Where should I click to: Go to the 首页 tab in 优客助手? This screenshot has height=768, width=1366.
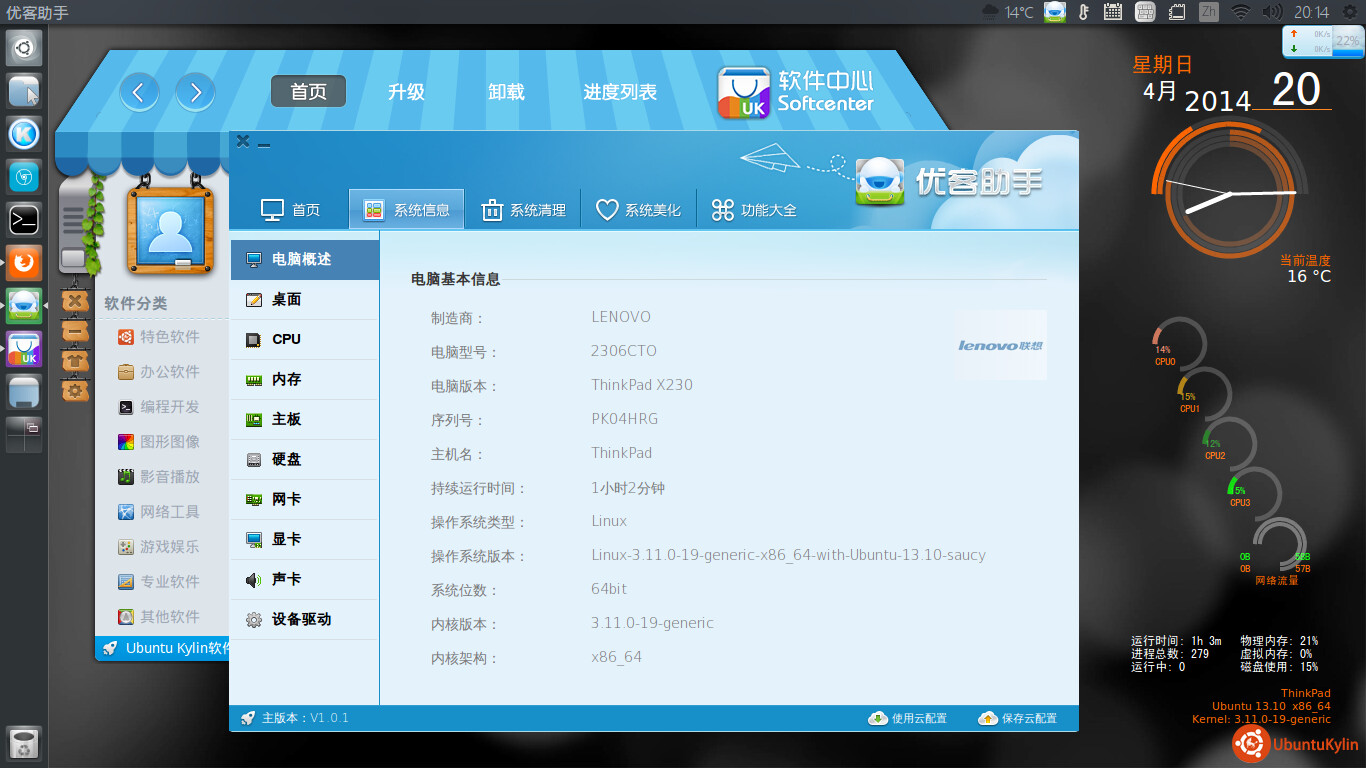[291, 210]
